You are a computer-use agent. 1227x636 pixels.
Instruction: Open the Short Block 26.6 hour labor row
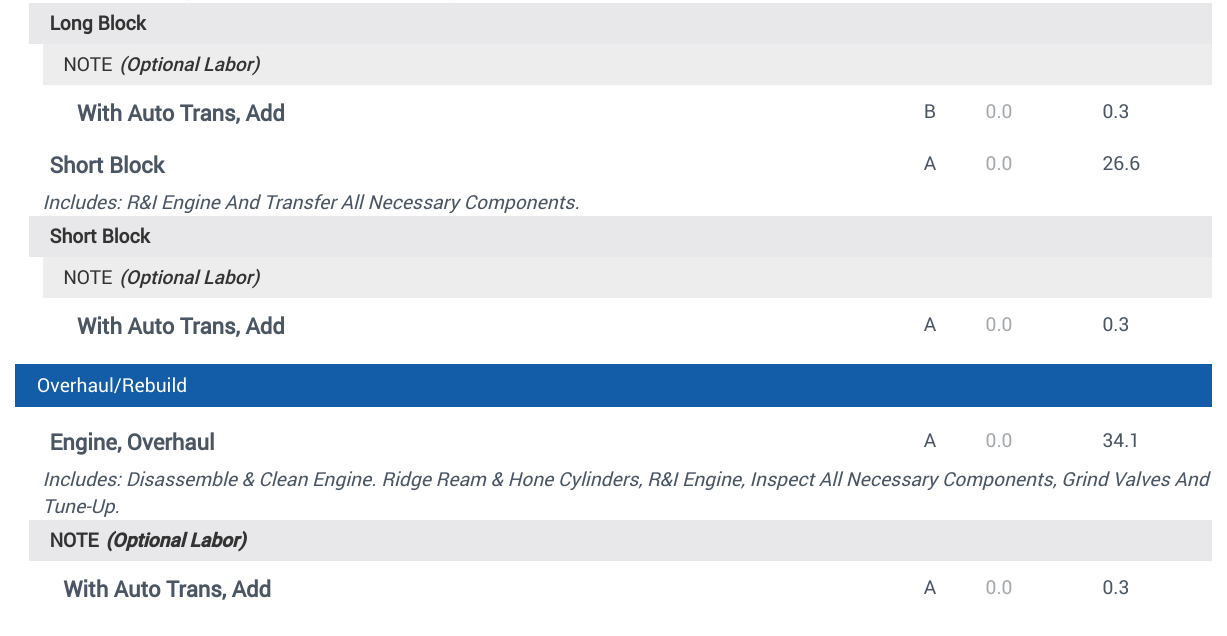[x=107, y=165]
